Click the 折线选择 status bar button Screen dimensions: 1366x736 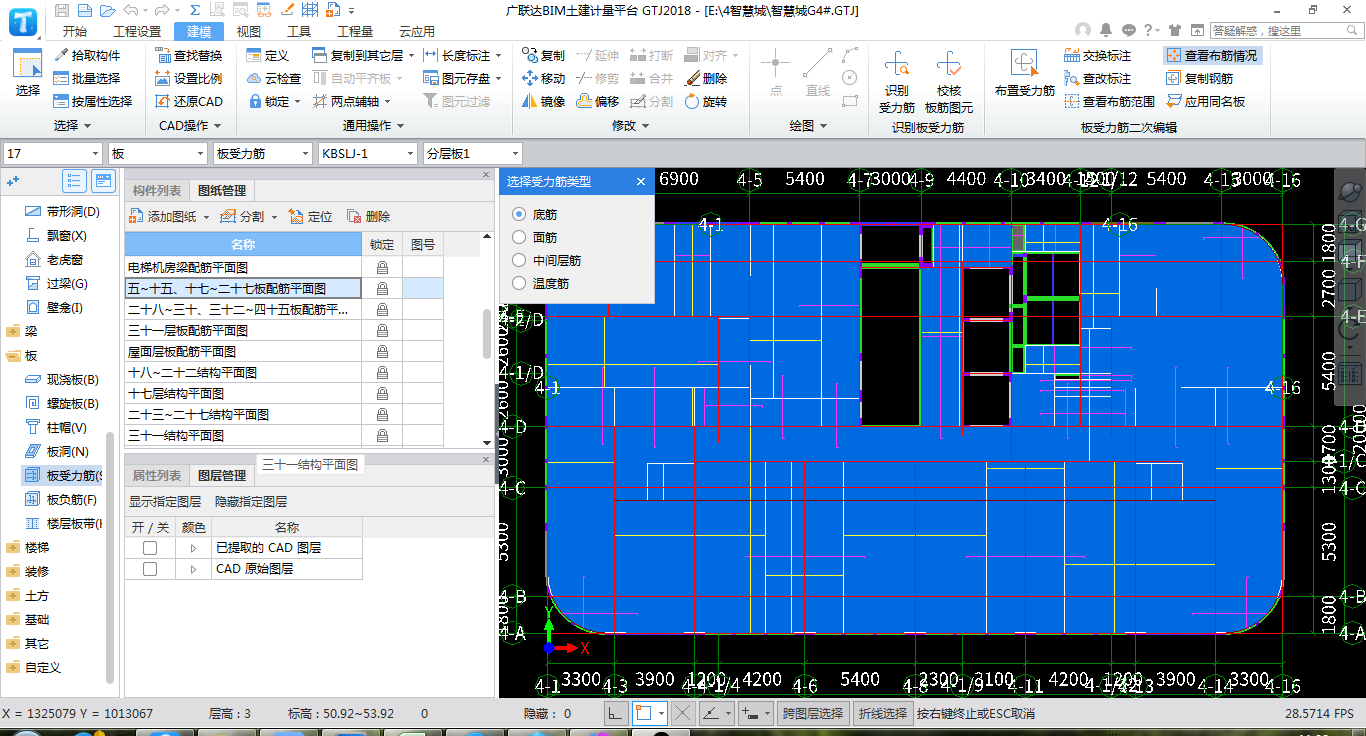pyautogui.click(x=882, y=714)
